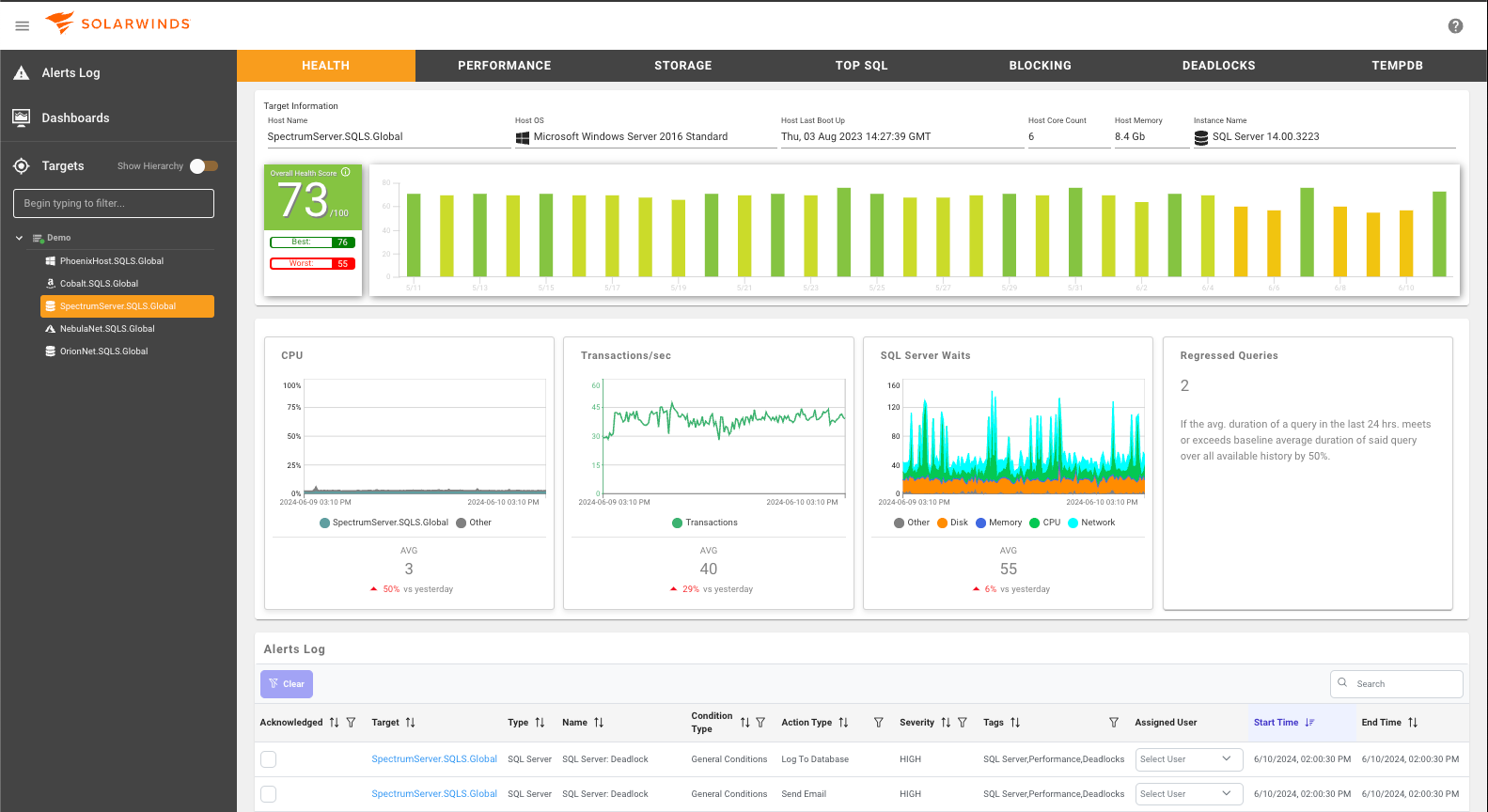The height and width of the screenshot is (812, 1488).
Task: Filter the Condition Type column
Action: coord(760,723)
